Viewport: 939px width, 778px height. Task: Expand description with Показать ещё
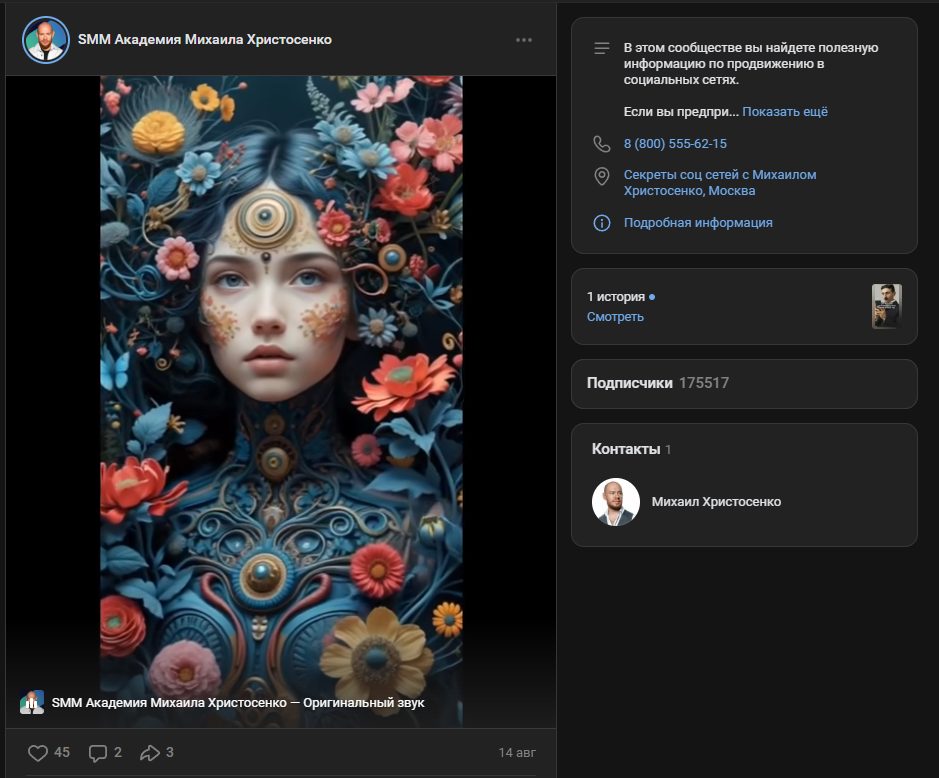[x=784, y=111]
